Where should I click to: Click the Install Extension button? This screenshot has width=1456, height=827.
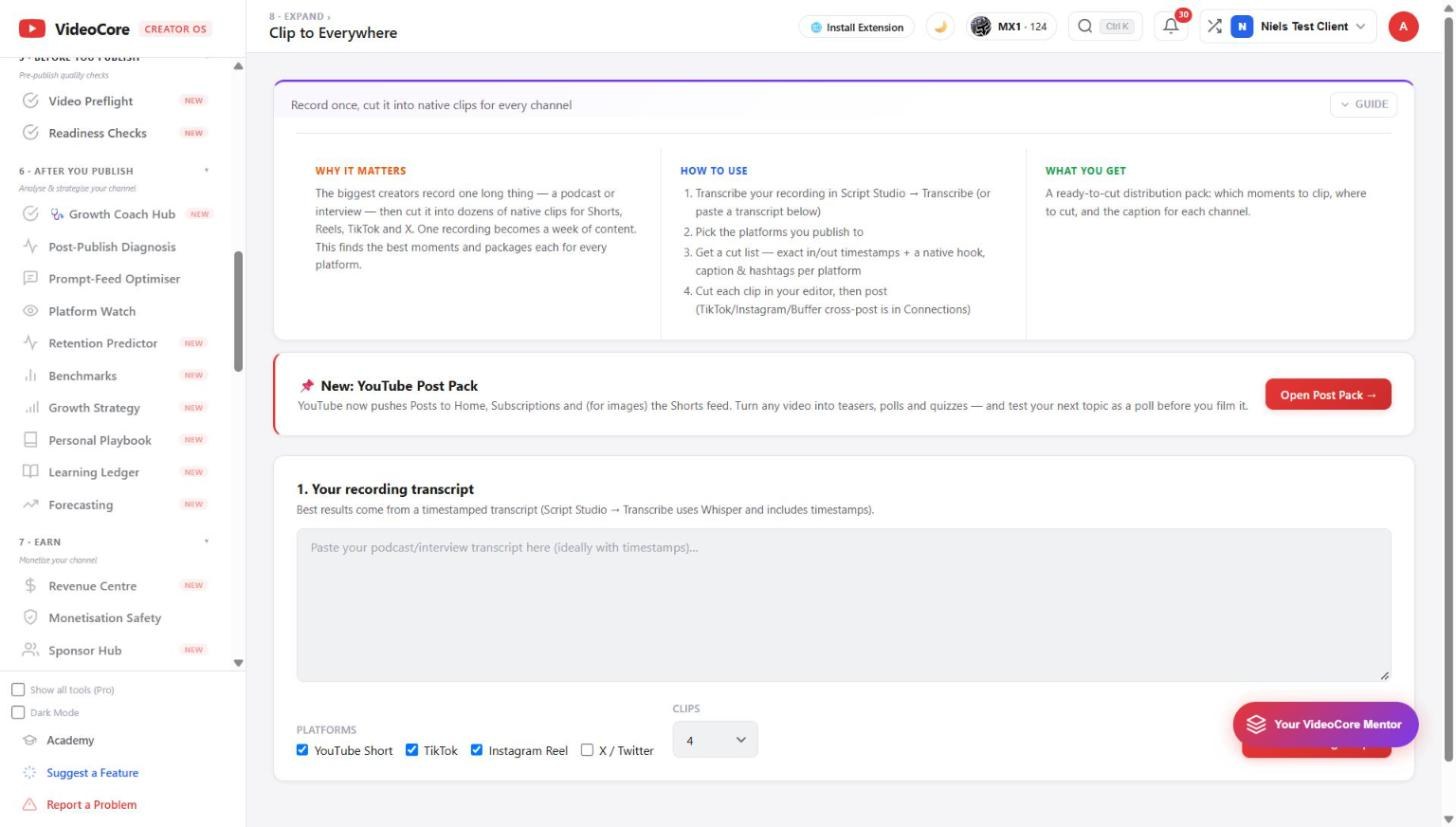tap(857, 27)
